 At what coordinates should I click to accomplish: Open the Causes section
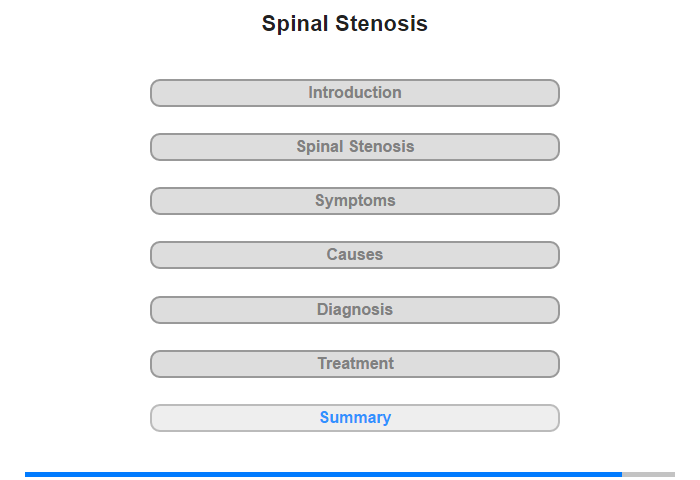pyautogui.click(x=355, y=255)
